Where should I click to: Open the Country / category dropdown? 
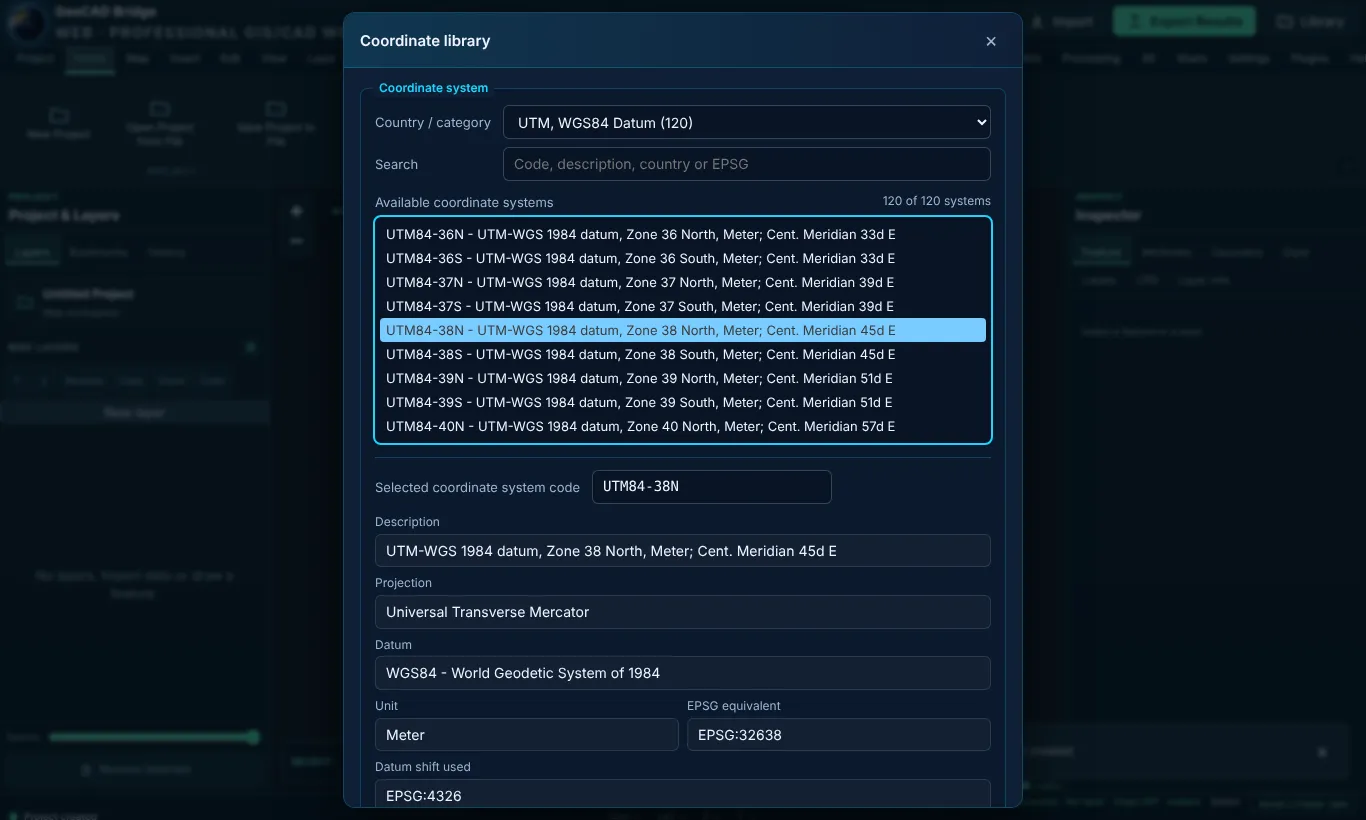pyautogui.click(x=746, y=122)
